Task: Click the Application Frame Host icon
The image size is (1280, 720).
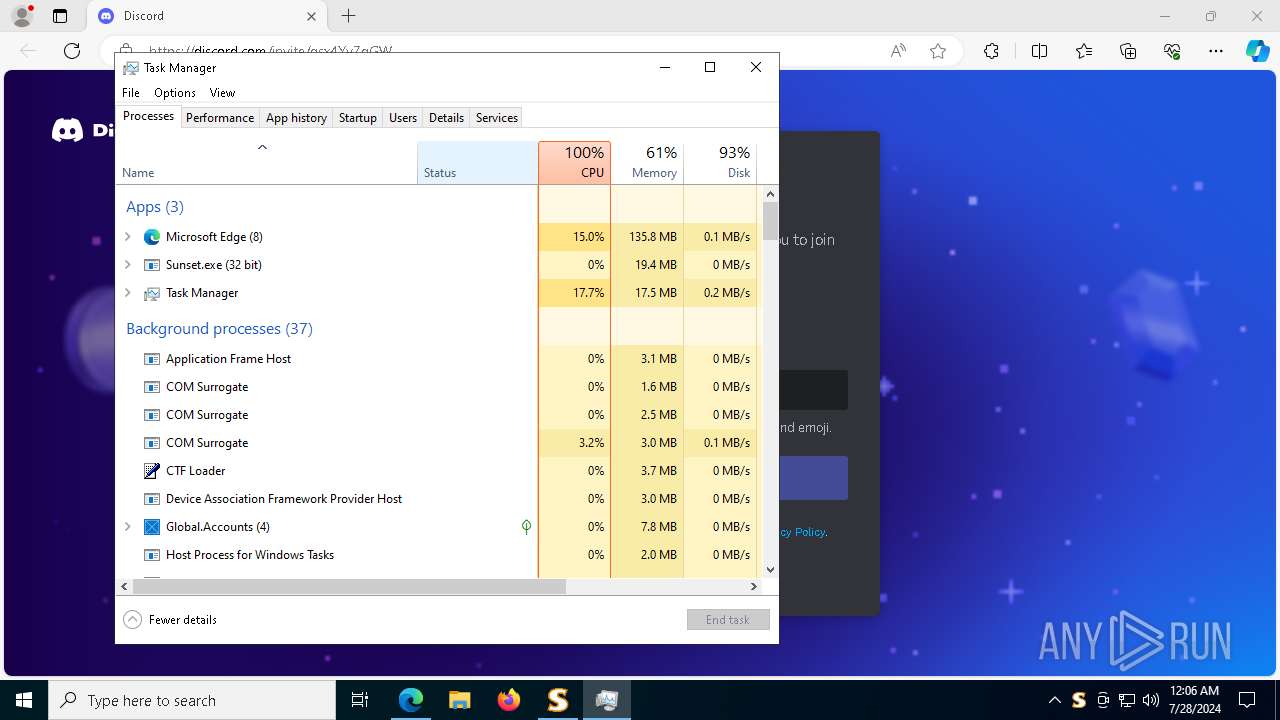Action: 152,359
